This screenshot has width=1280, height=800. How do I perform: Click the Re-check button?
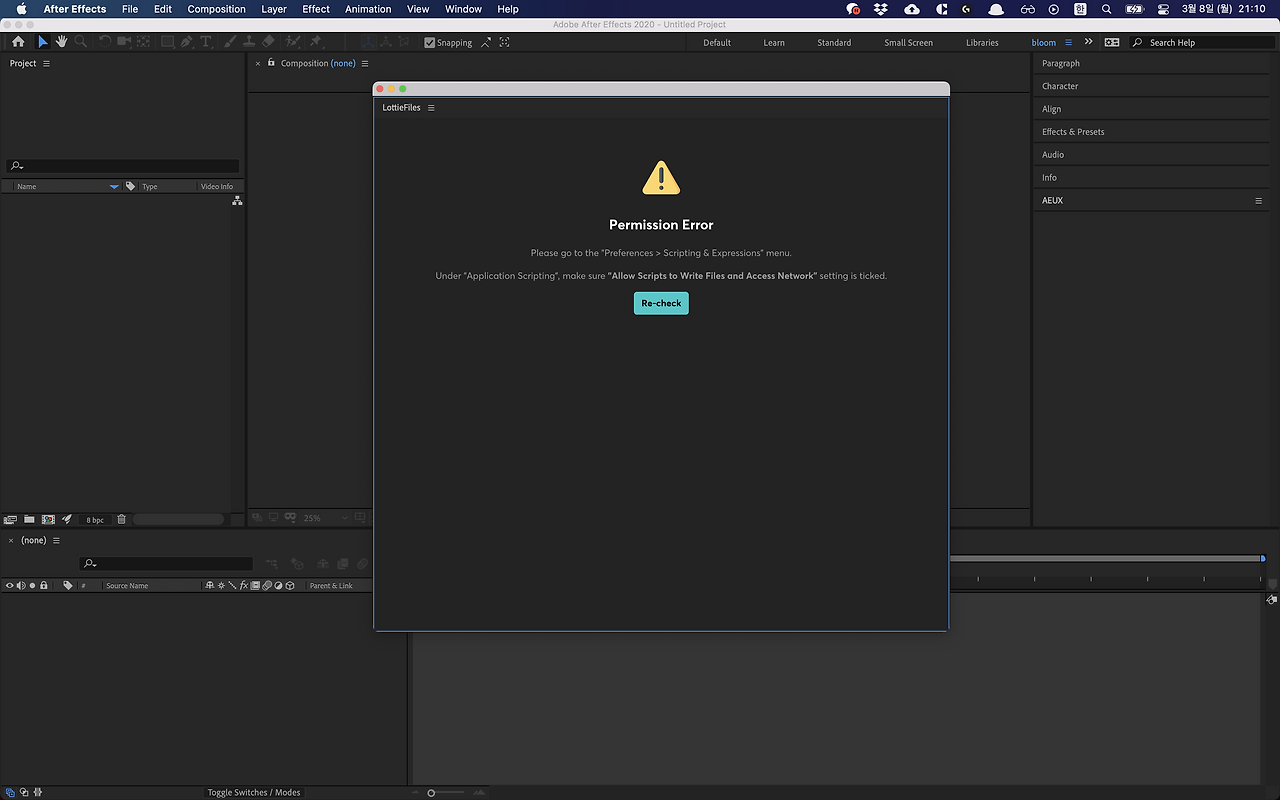(661, 303)
